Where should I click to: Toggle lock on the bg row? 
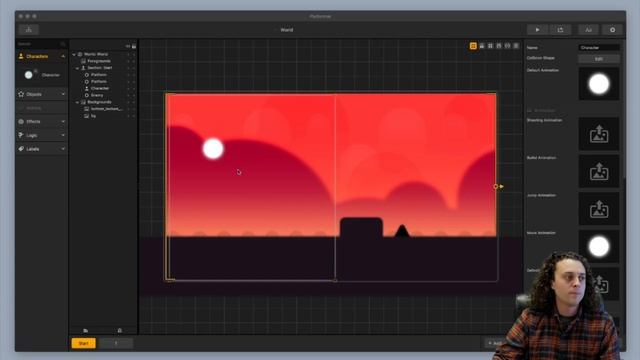click(x=133, y=116)
